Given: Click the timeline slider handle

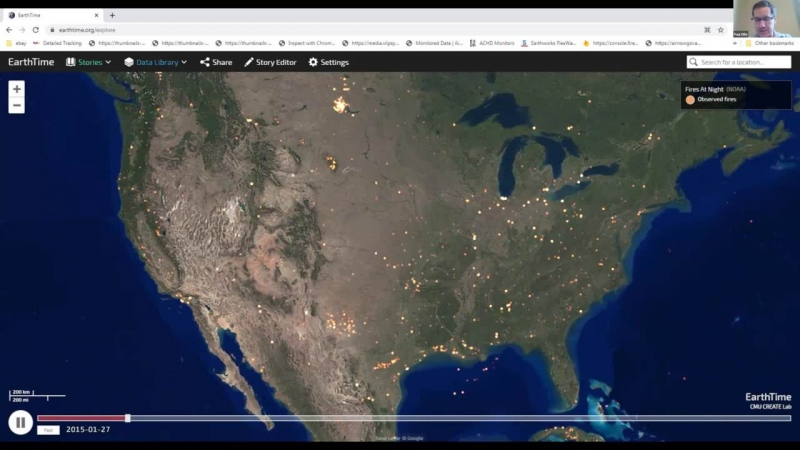Looking at the screenshot, I should tap(128, 418).
